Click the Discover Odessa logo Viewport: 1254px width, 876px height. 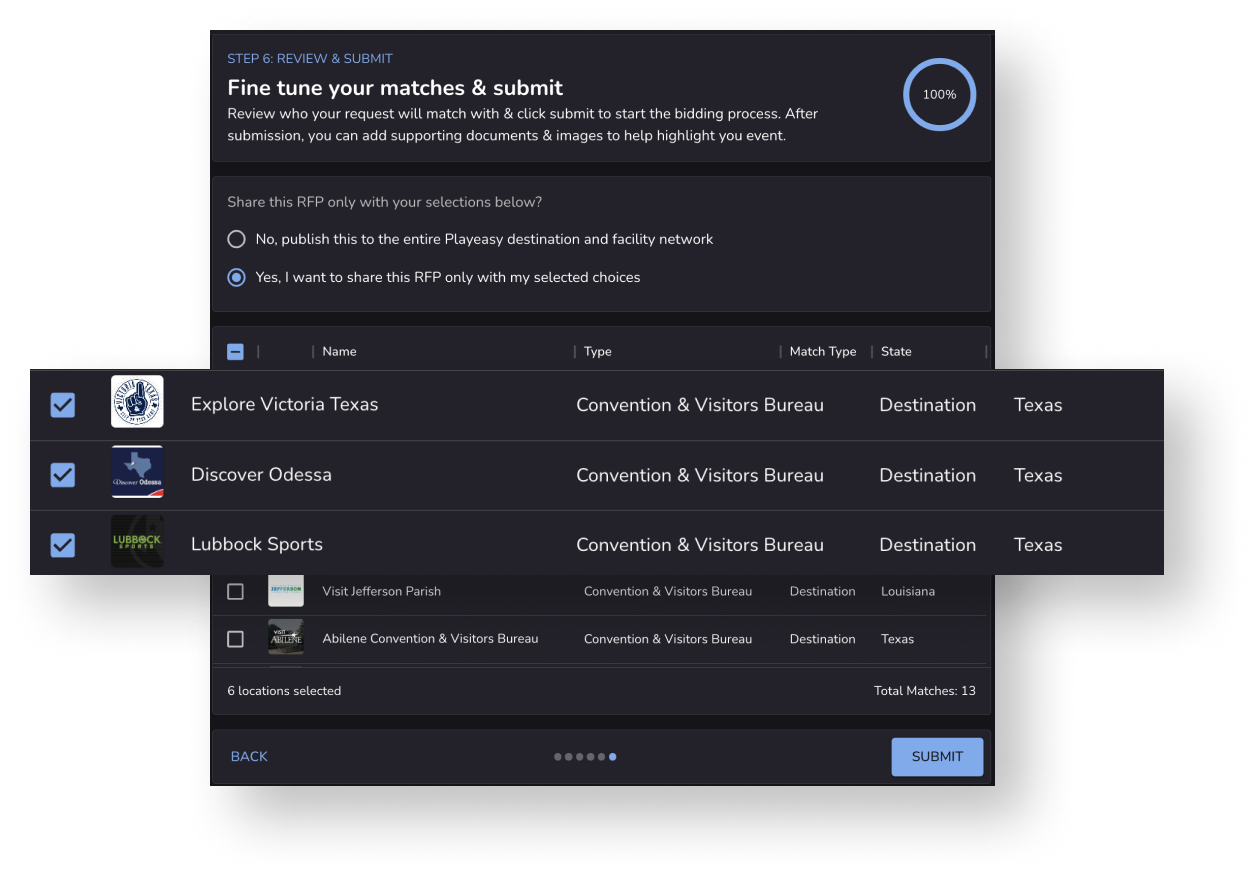137,471
